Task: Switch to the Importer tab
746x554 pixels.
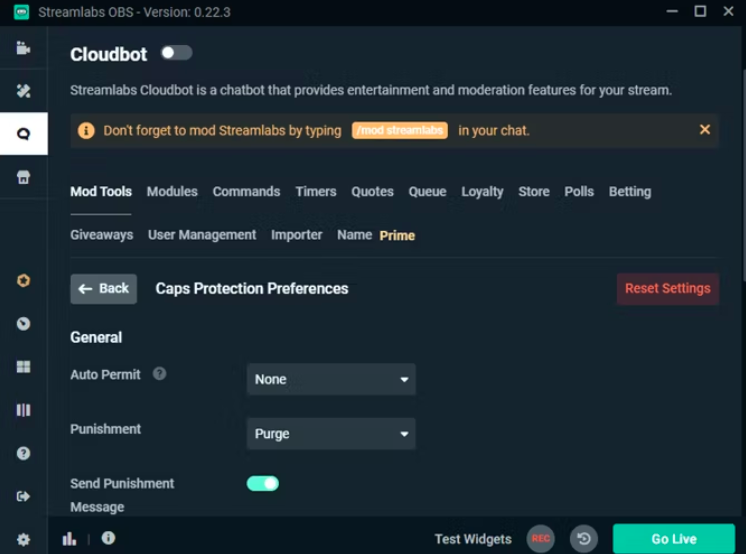Action: [296, 235]
